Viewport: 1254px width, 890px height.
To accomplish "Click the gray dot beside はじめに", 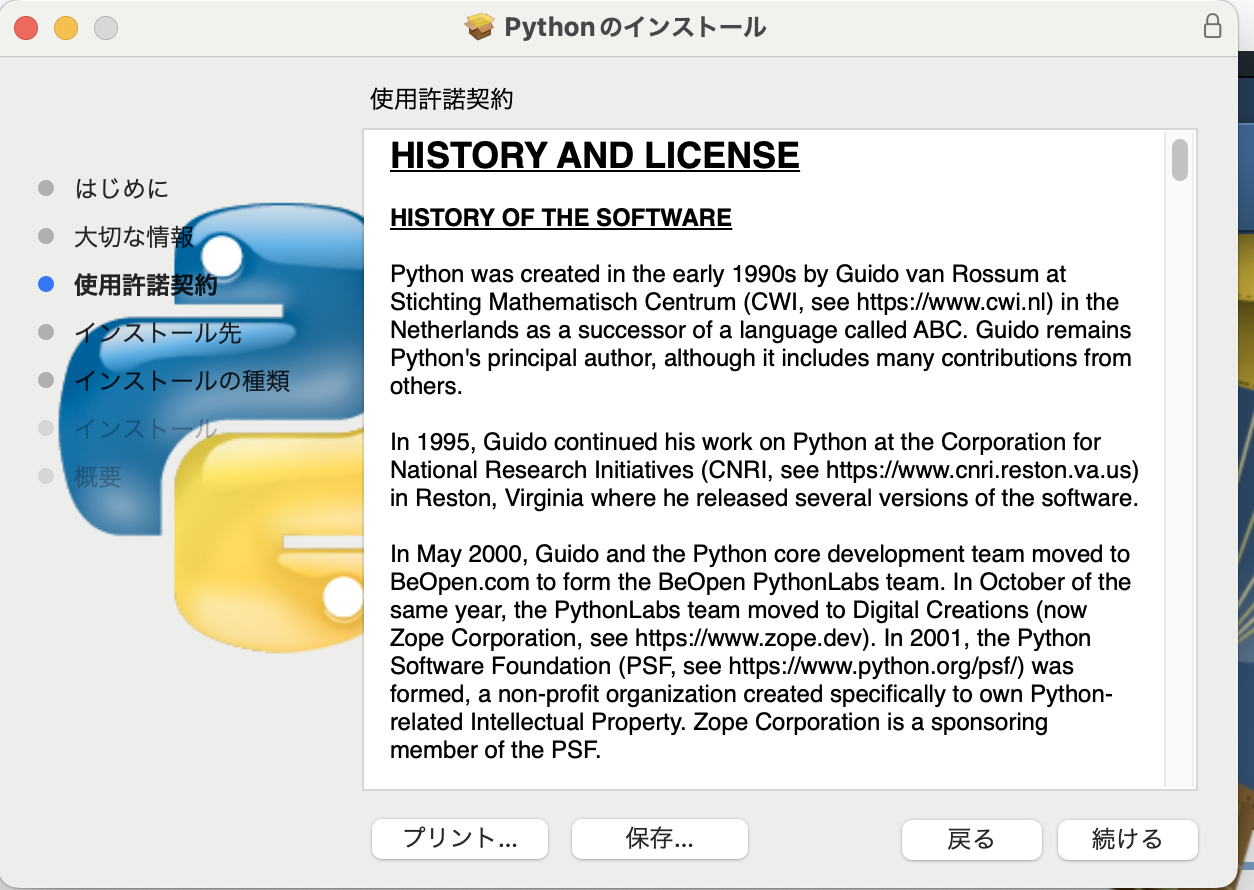I will (x=46, y=188).
